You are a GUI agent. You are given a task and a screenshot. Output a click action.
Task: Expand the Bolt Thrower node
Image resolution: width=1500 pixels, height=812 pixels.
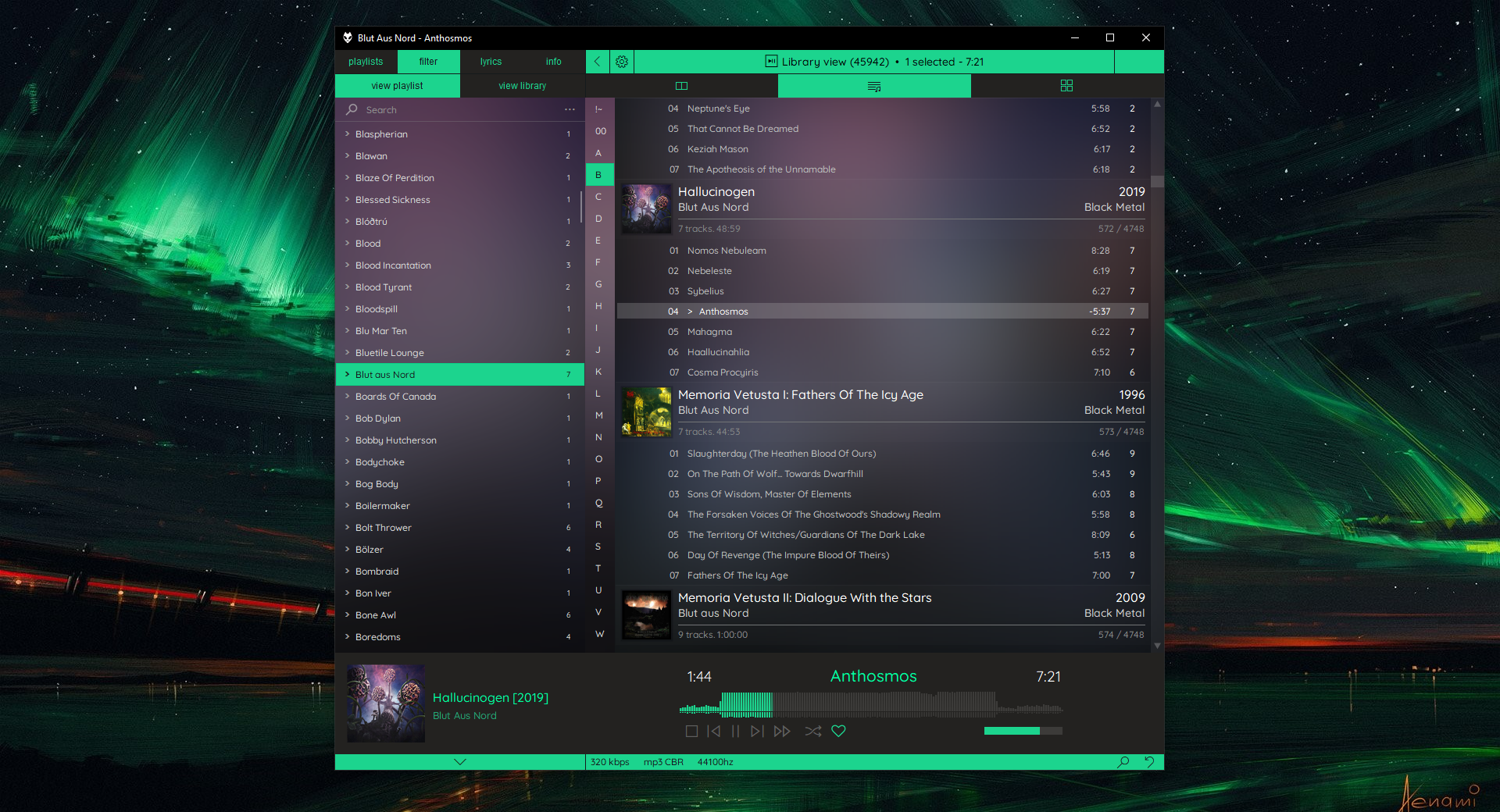(347, 528)
